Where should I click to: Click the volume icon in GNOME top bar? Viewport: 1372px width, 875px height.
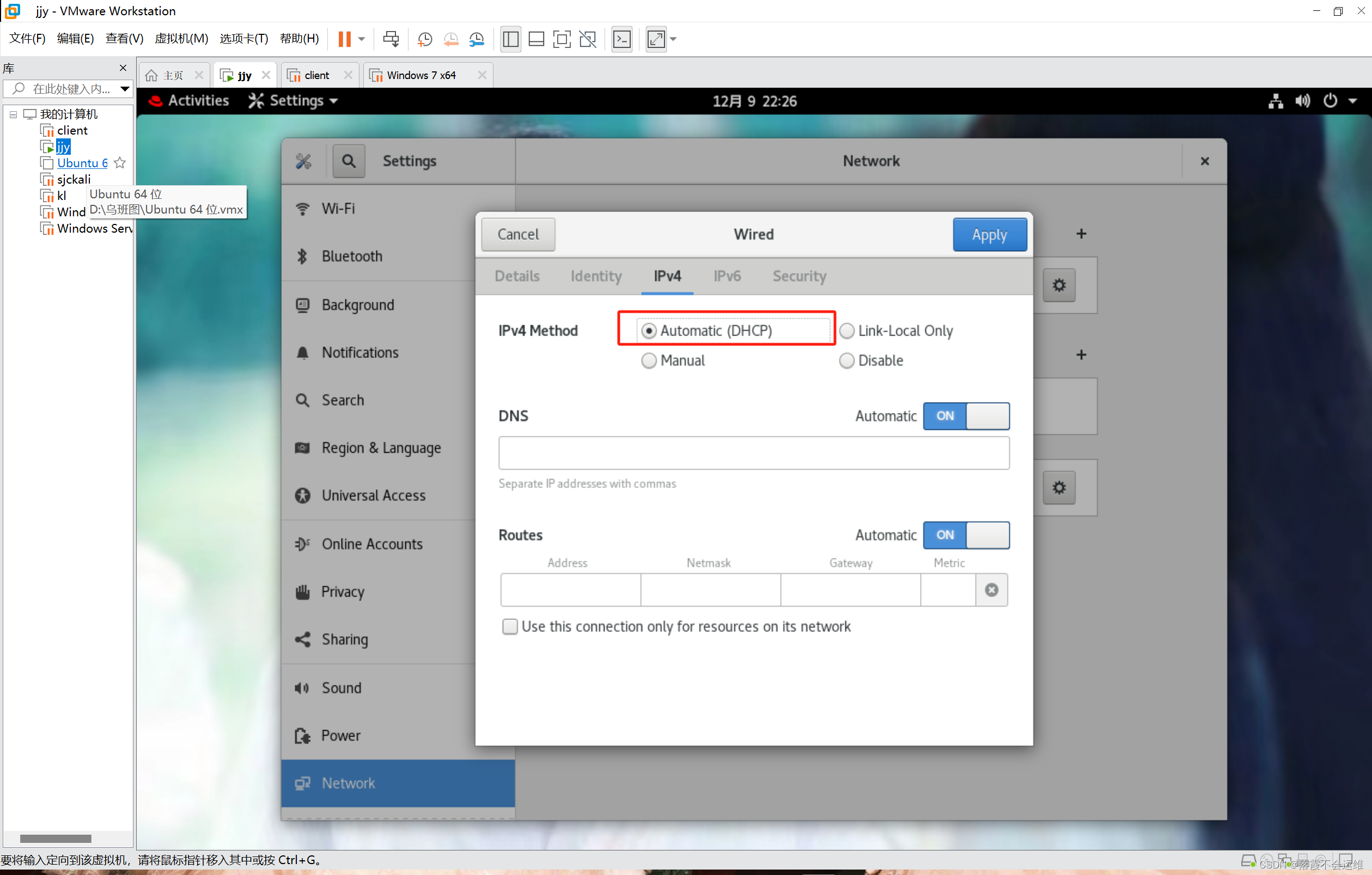point(1302,101)
